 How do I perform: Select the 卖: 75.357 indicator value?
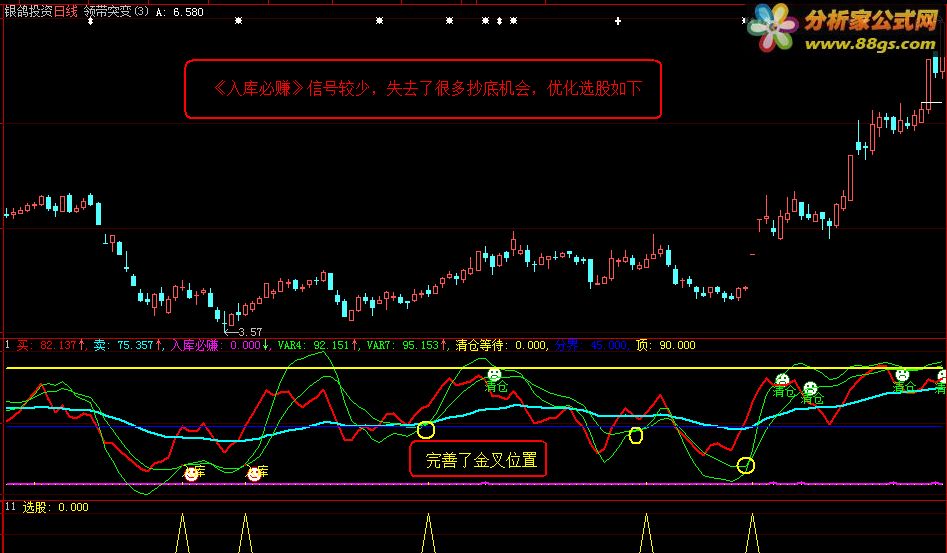point(127,345)
